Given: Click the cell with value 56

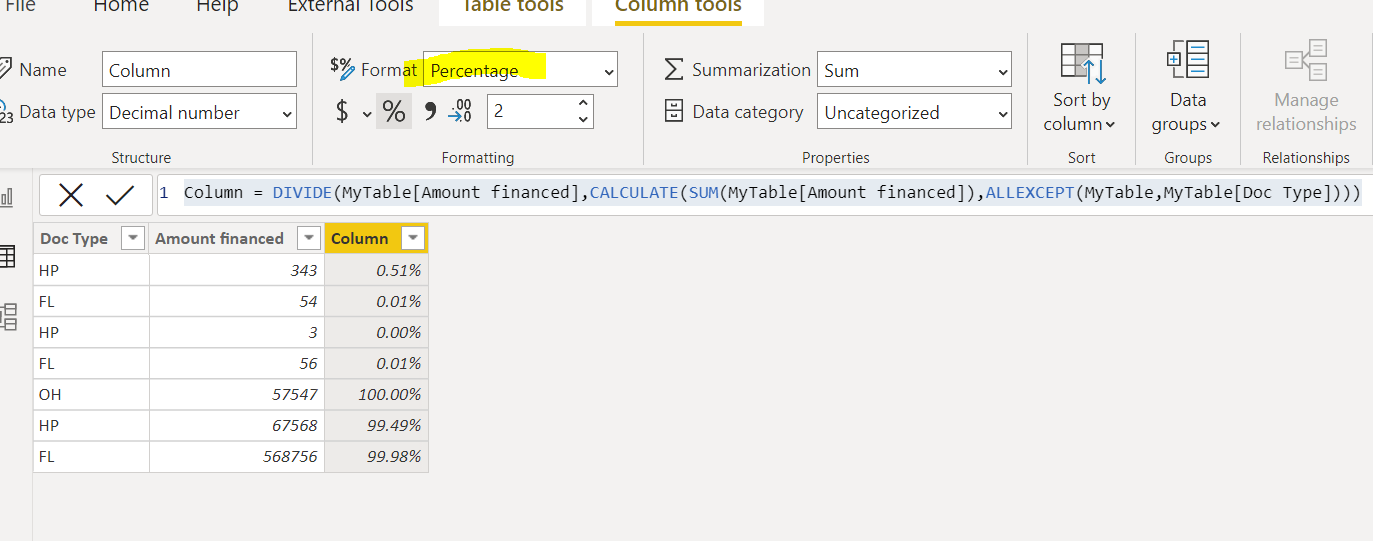Looking at the screenshot, I should point(237,363).
